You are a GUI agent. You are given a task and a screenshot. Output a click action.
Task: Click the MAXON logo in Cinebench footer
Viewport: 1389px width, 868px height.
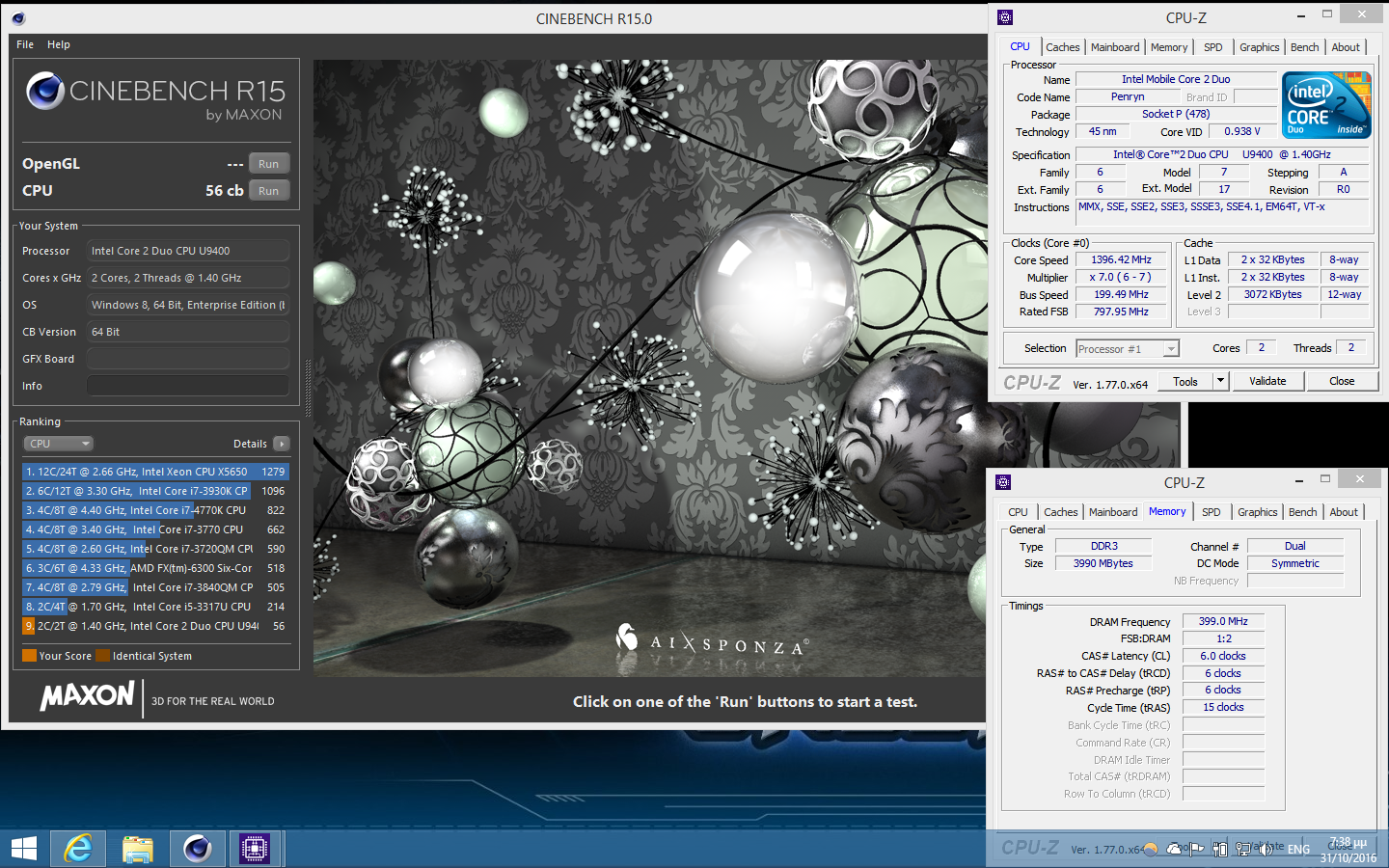coord(87,696)
